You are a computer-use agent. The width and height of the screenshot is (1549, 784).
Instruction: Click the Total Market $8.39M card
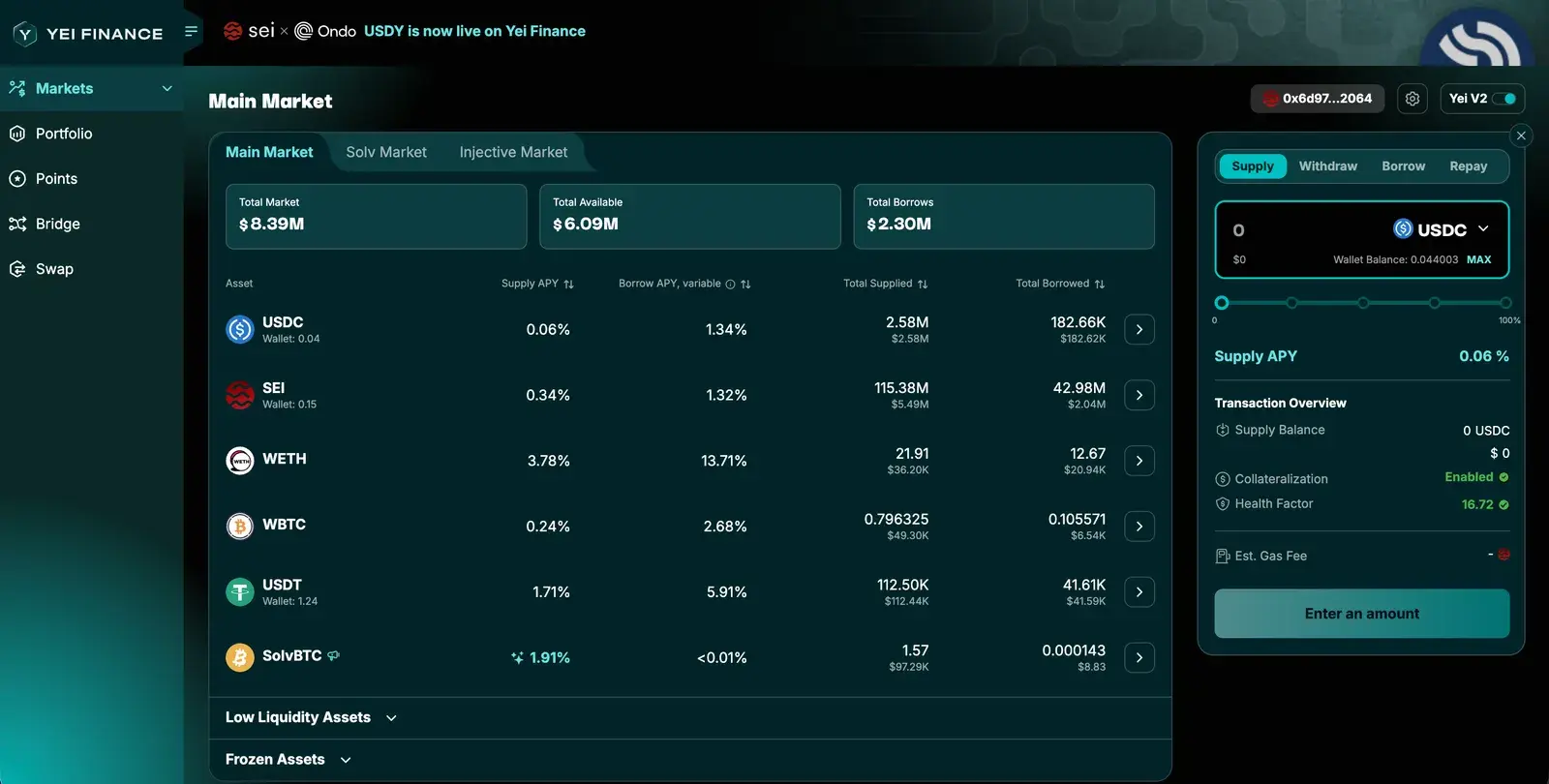(x=377, y=217)
